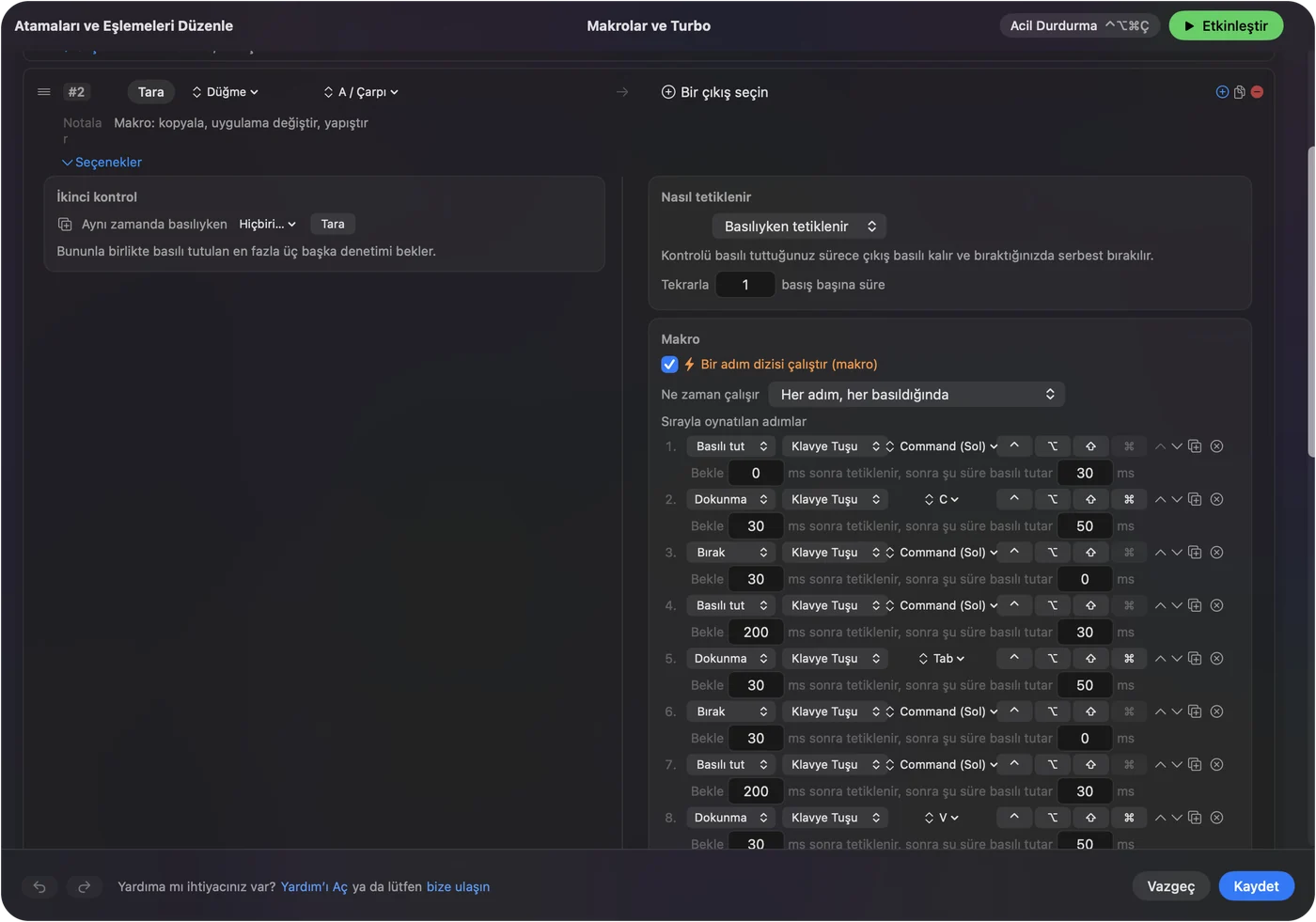Click the plus circle beside Bir çıkış seçin
Screen dimensions: 1316x922
click(x=668, y=92)
